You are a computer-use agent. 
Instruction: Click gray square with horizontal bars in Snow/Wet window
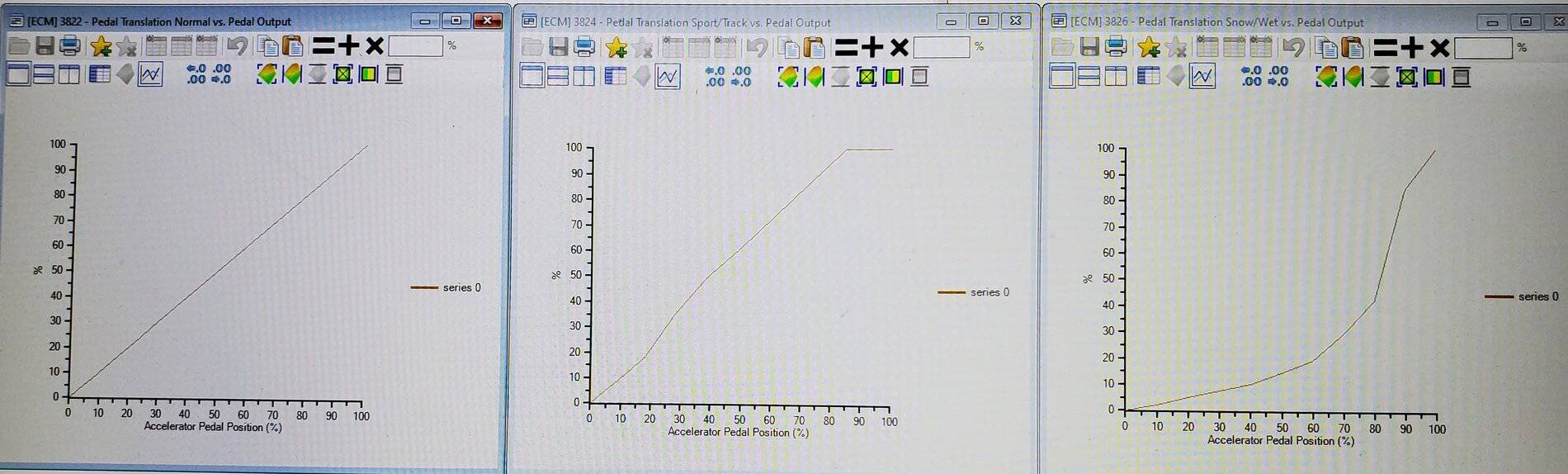click(x=1461, y=78)
